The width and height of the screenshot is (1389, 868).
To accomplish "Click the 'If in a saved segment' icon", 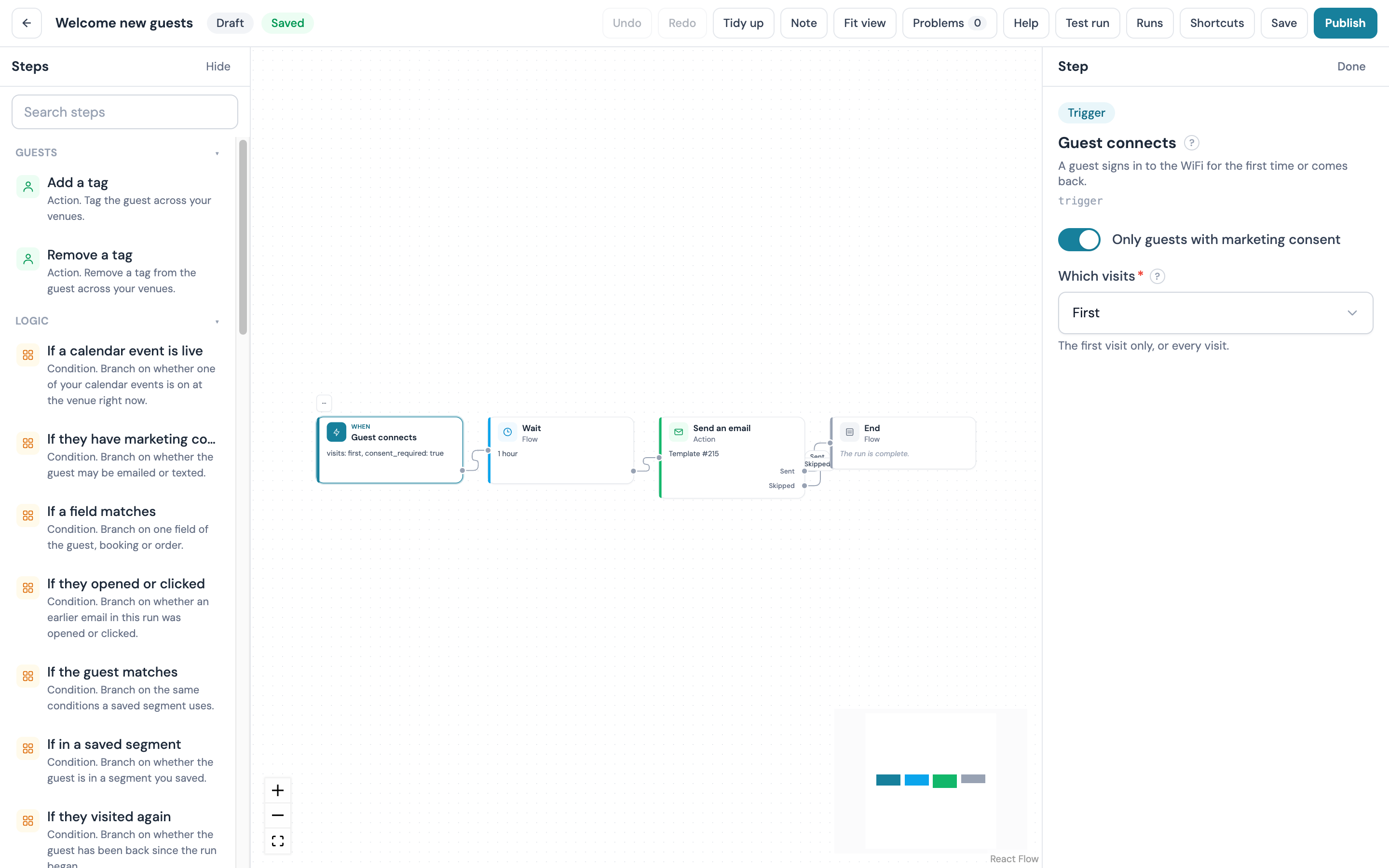I will [28, 748].
